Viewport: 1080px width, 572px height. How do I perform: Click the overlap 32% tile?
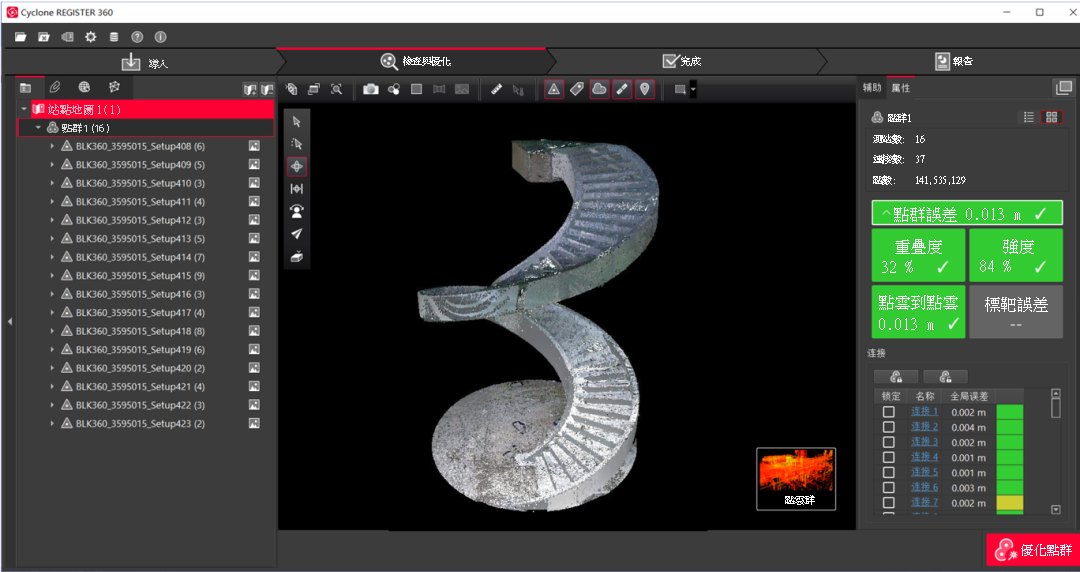coord(918,256)
